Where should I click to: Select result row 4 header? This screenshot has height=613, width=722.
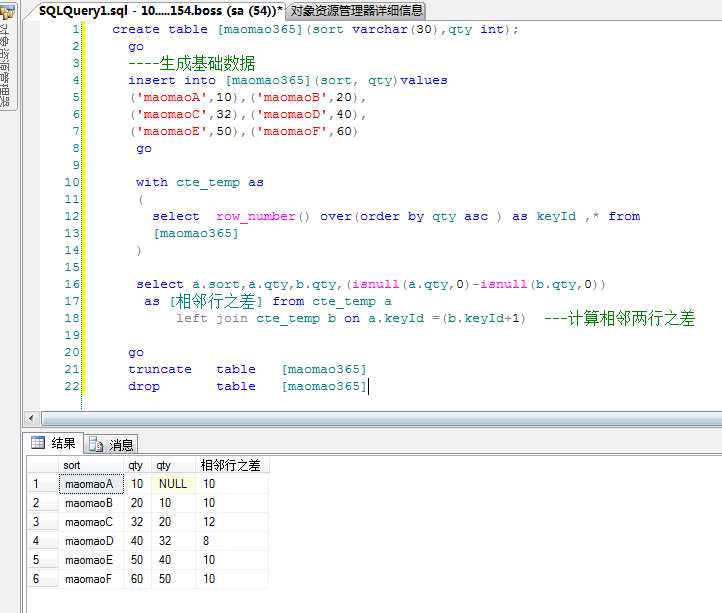tap(43, 541)
